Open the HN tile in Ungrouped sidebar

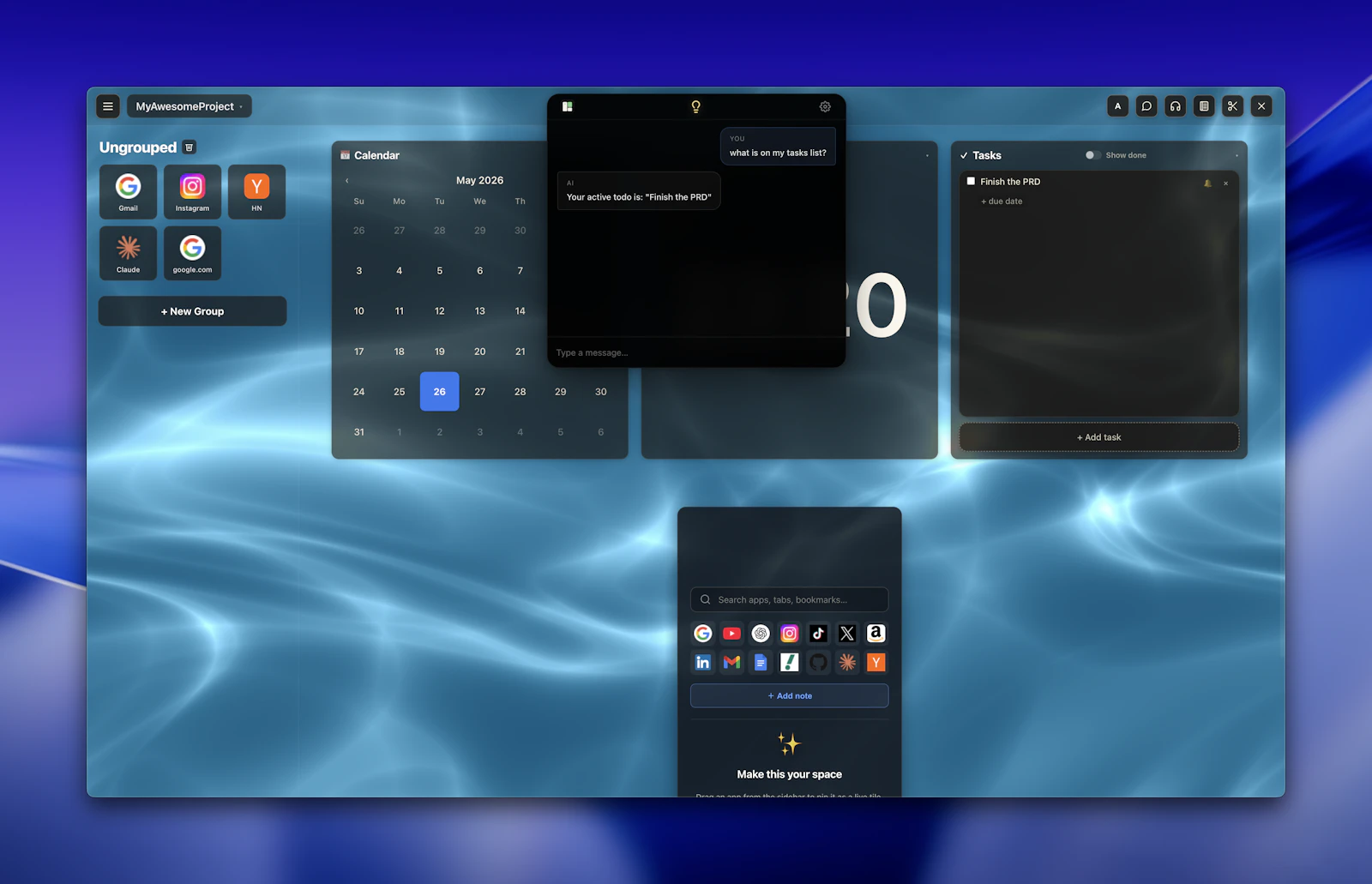(x=256, y=192)
